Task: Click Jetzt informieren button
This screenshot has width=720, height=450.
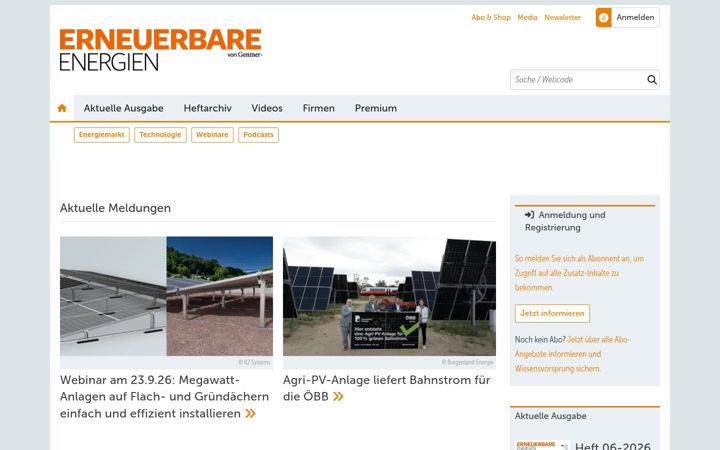Action: tap(552, 314)
